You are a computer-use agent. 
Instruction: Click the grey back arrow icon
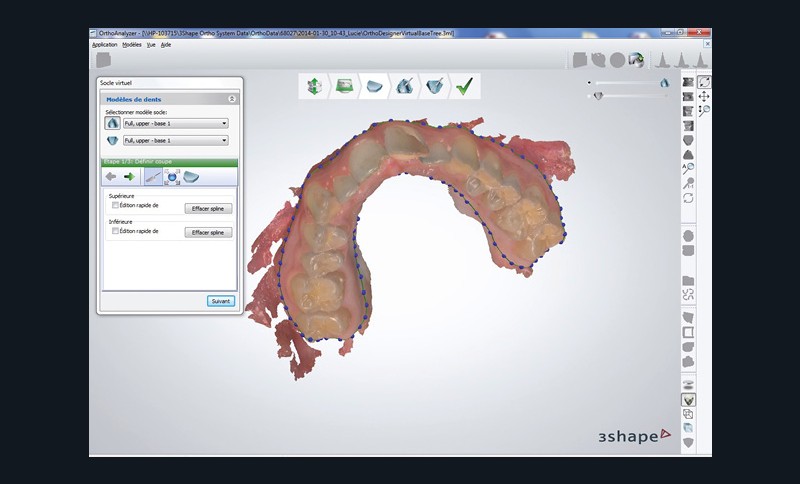(x=111, y=177)
